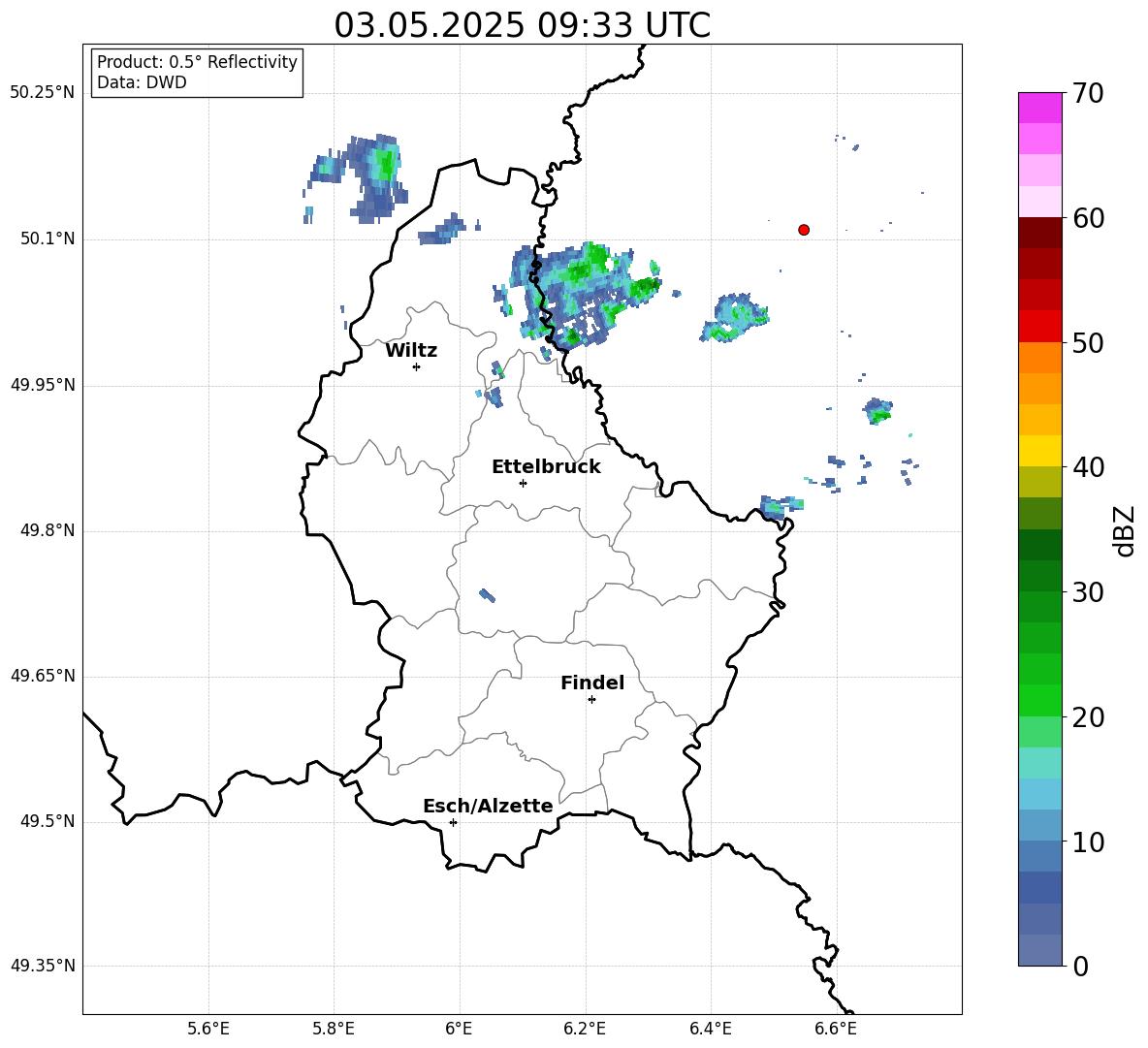The width and height of the screenshot is (1148, 1048).
Task: Click the Findel cross marker
Action: pyautogui.click(x=591, y=700)
